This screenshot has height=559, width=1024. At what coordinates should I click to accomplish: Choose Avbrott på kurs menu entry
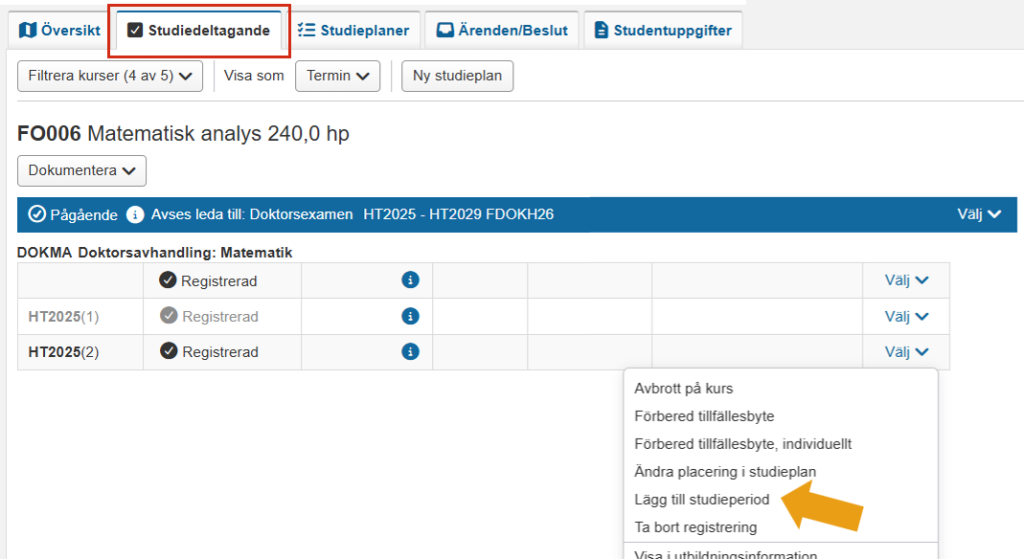click(x=684, y=389)
